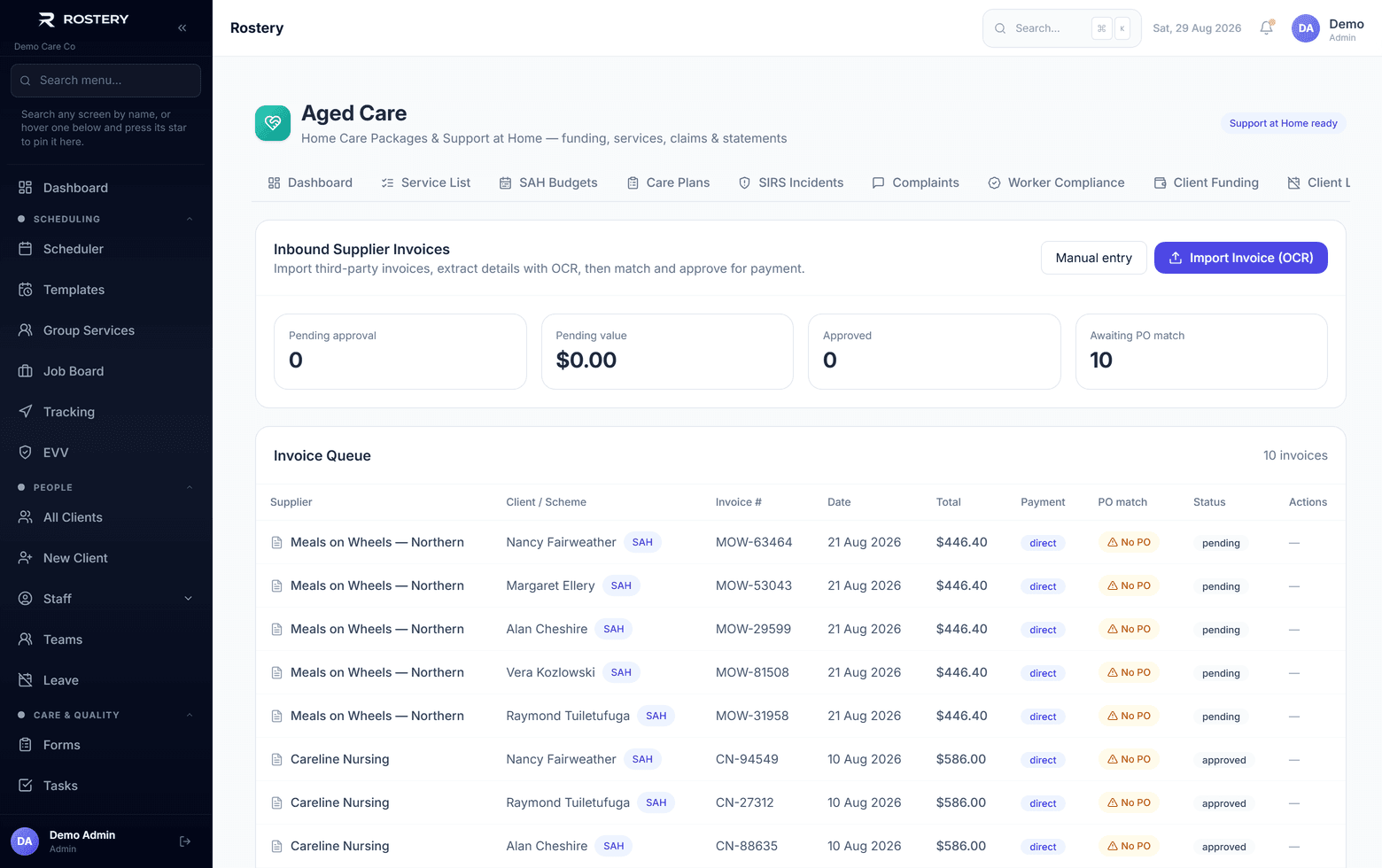The image size is (1382, 868).
Task: Click the Group Services people icon
Action: coord(26,330)
